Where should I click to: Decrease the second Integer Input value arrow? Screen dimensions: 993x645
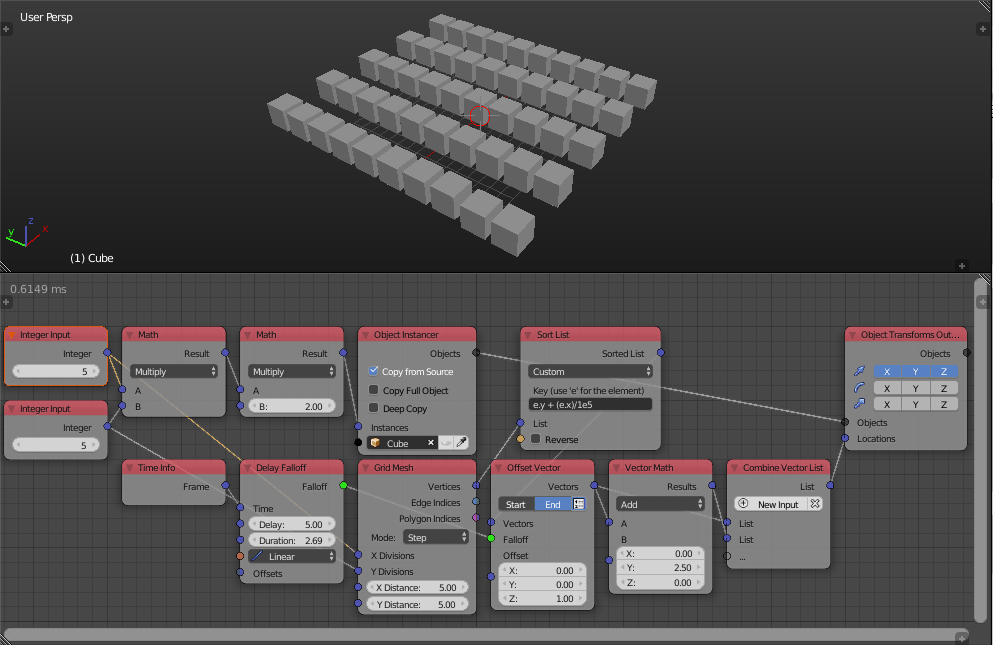coord(18,445)
